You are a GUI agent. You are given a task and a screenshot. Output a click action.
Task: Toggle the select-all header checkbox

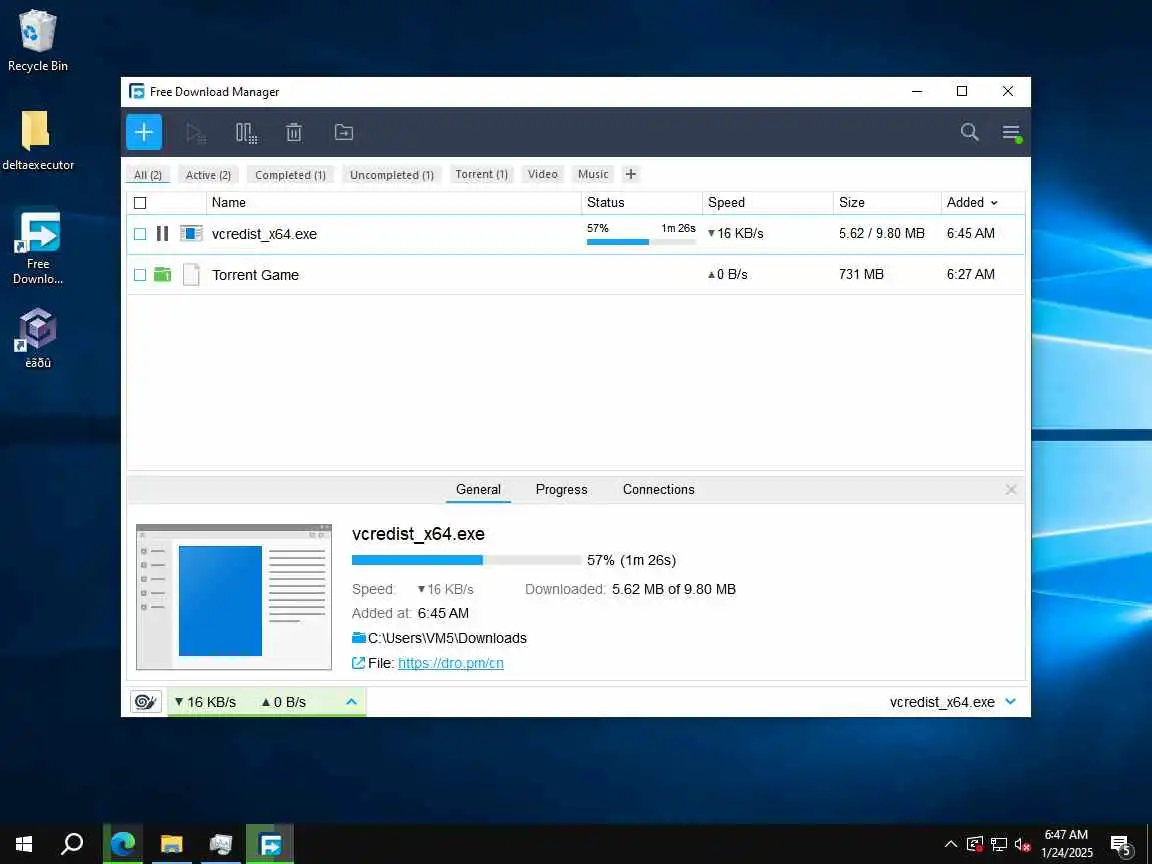click(x=140, y=203)
